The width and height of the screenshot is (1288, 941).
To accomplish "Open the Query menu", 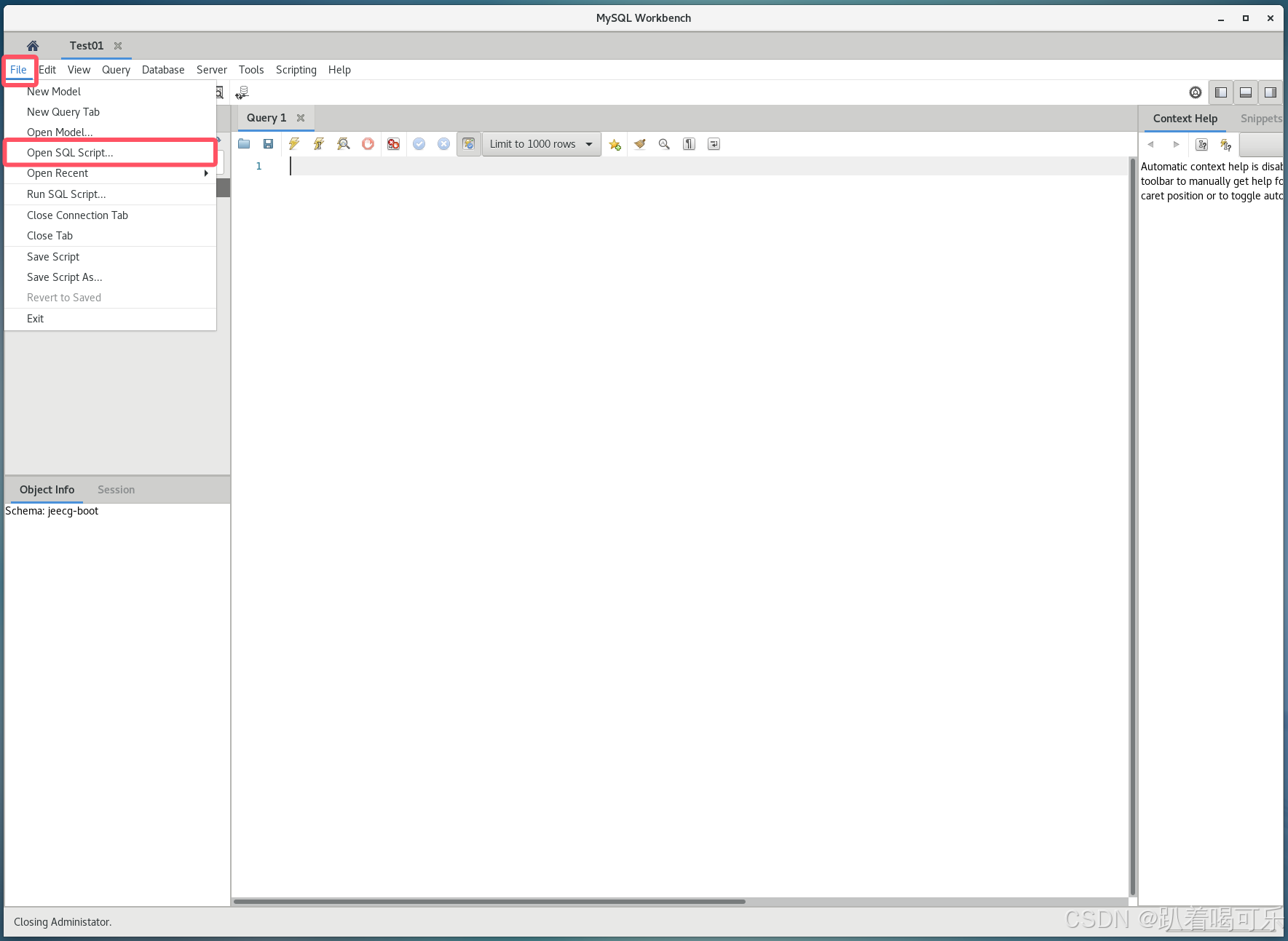I will tap(116, 70).
